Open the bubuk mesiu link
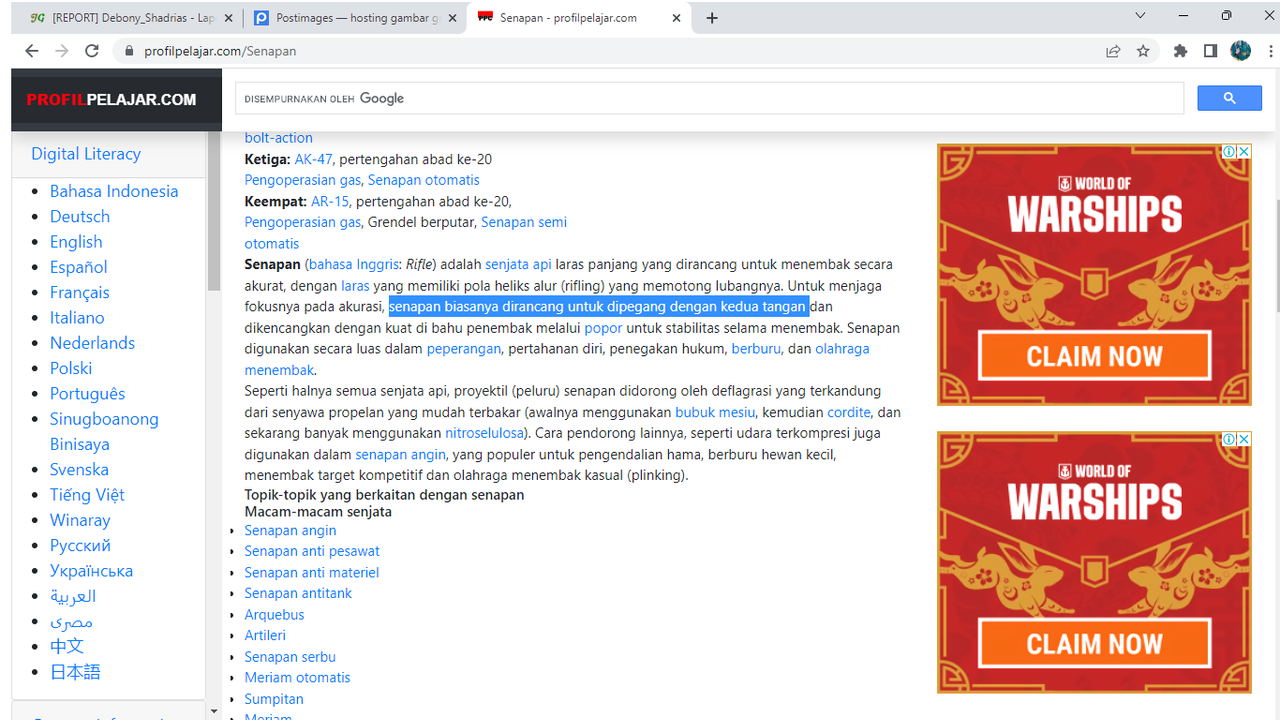Image resolution: width=1280 pixels, height=720 pixels. coord(715,412)
